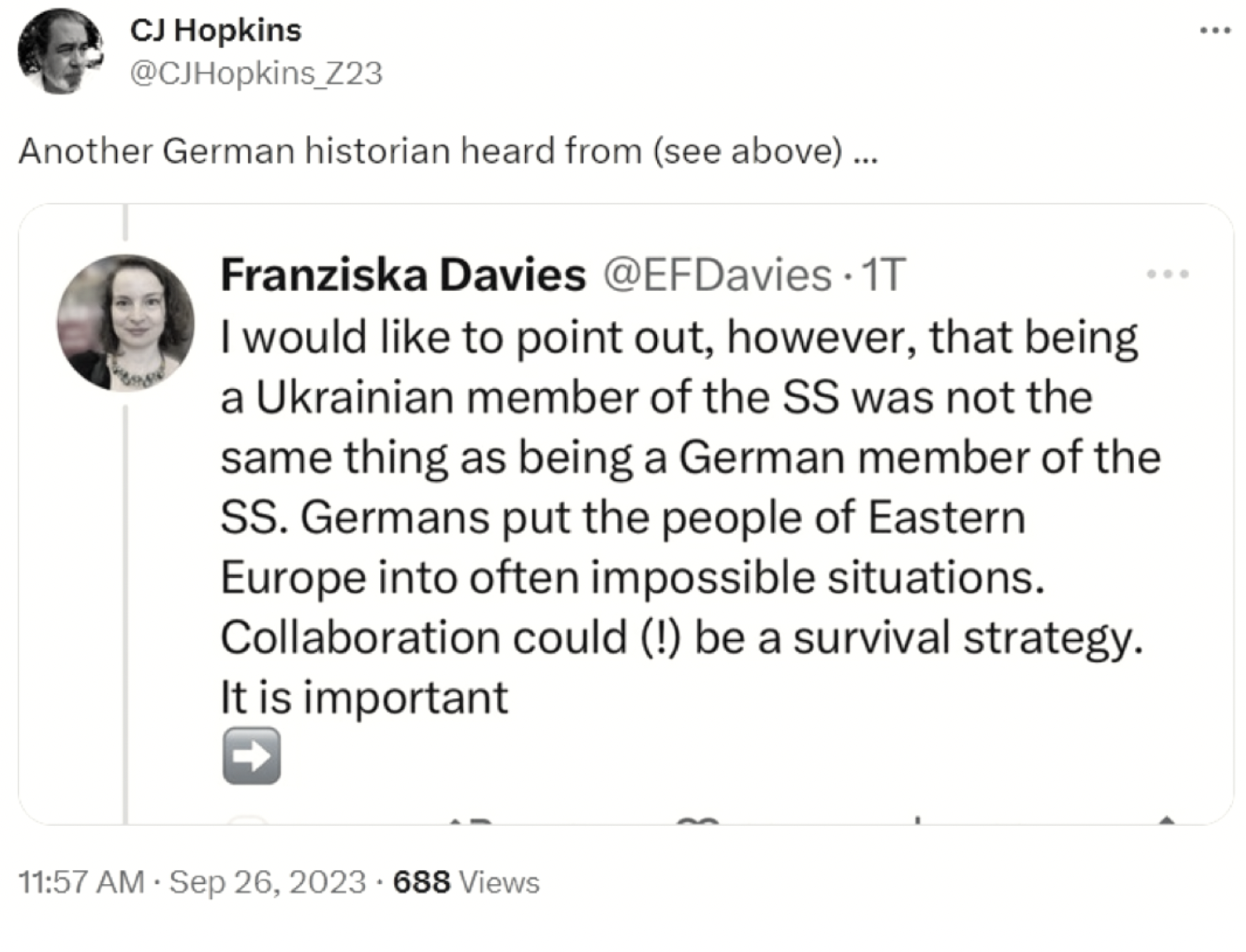Expand the quoted tweet three-dot menu

pyautogui.click(x=1167, y=273)
